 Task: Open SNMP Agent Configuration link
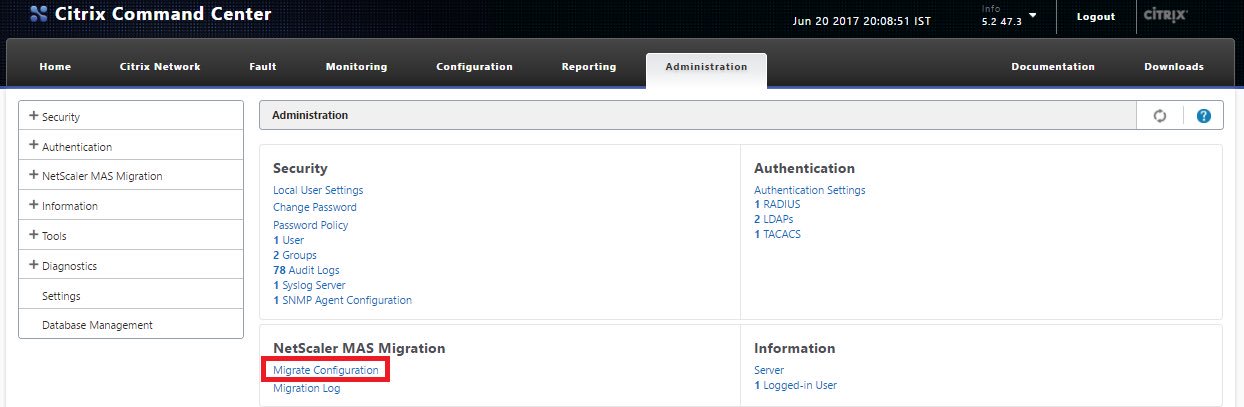click(342, 300)
